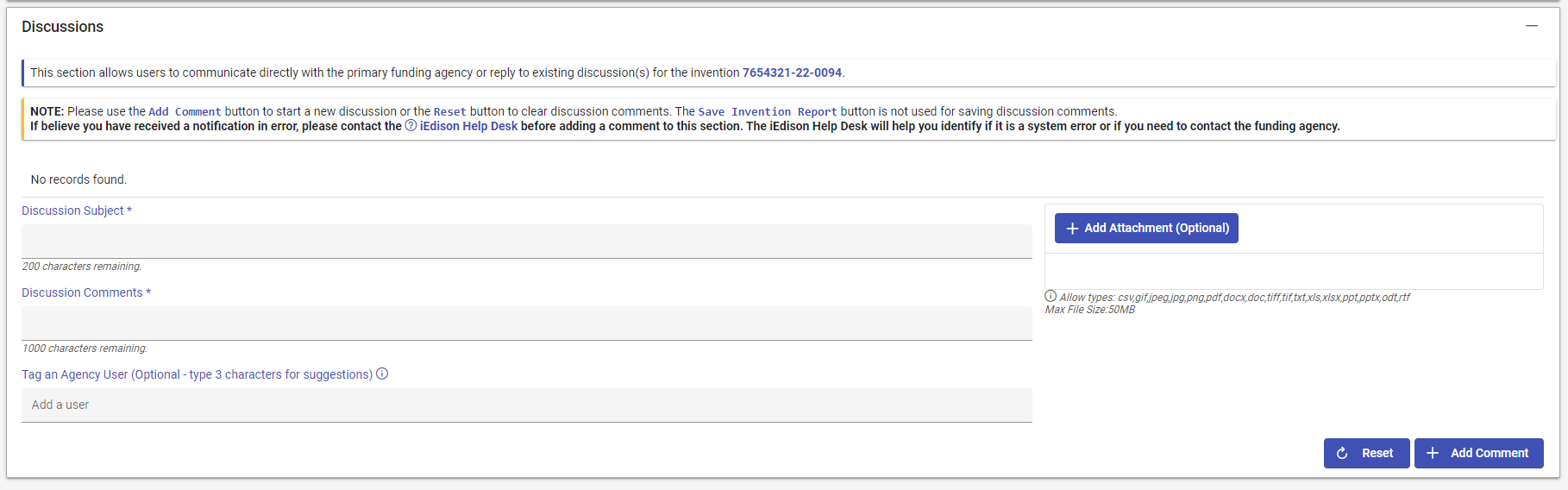Click the plus icon on Add Attachment
1568x490 pixels.
[1072, 229]
